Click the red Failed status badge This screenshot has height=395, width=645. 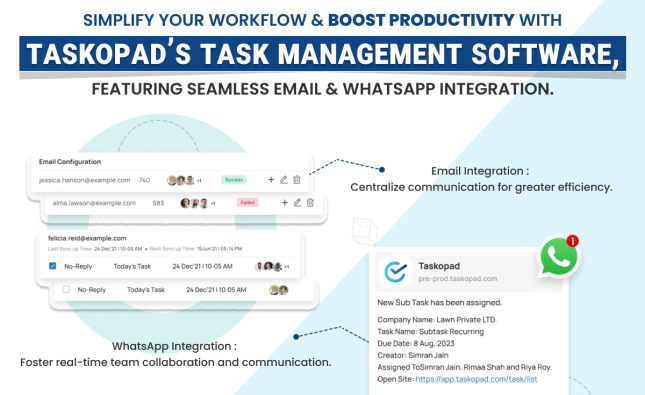tap(247, 202)
